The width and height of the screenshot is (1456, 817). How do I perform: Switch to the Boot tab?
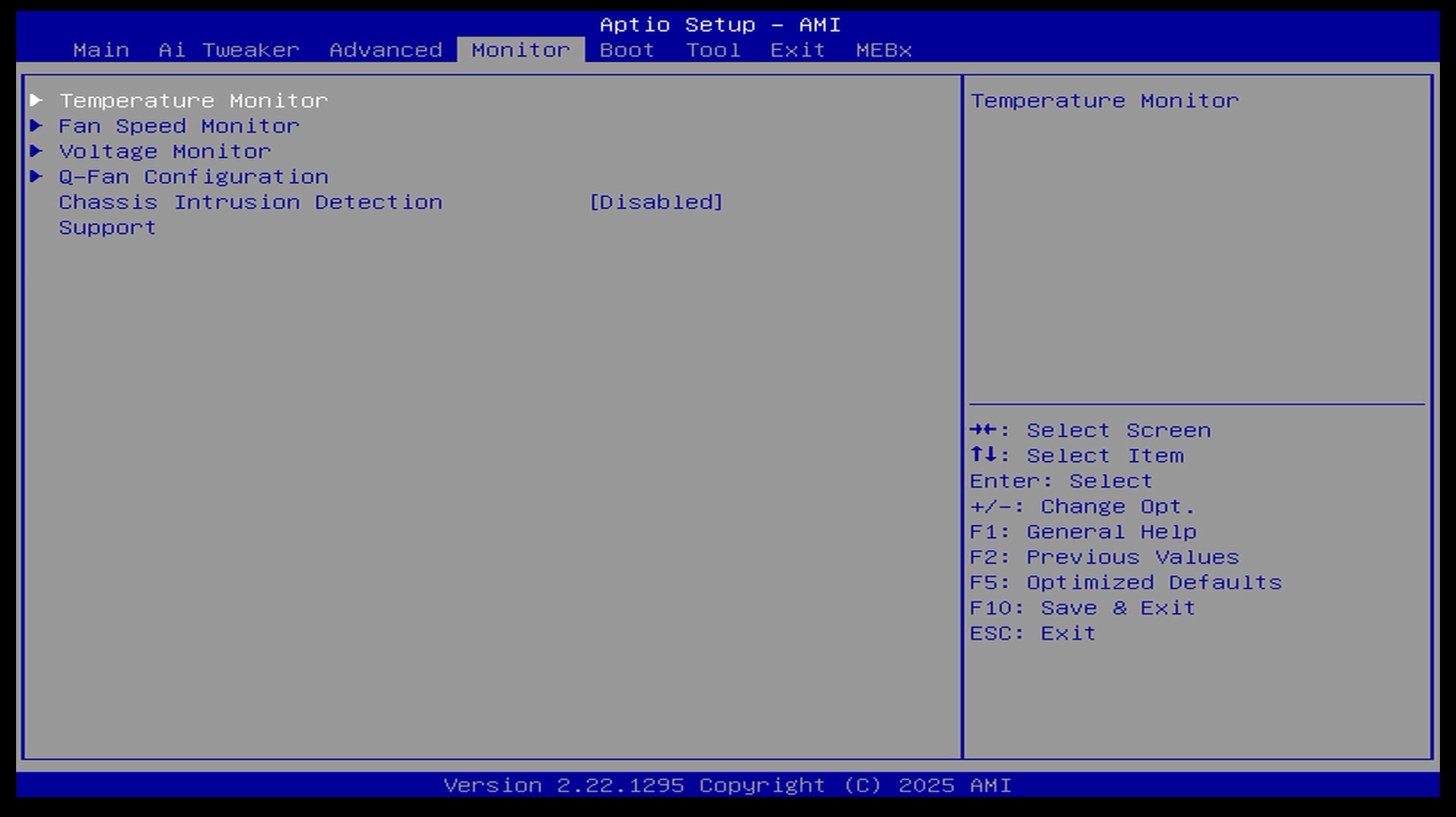pyautogui.click(x=627, y=50)
